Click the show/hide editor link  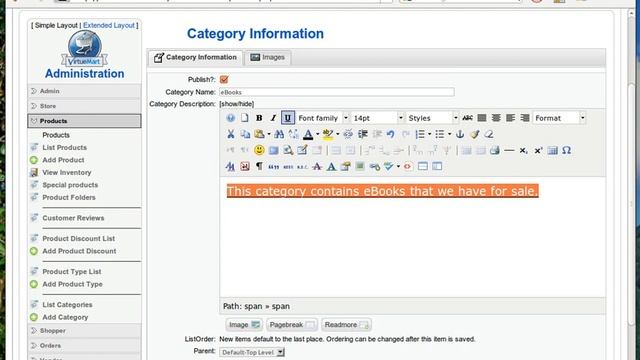tap(237, 104)
